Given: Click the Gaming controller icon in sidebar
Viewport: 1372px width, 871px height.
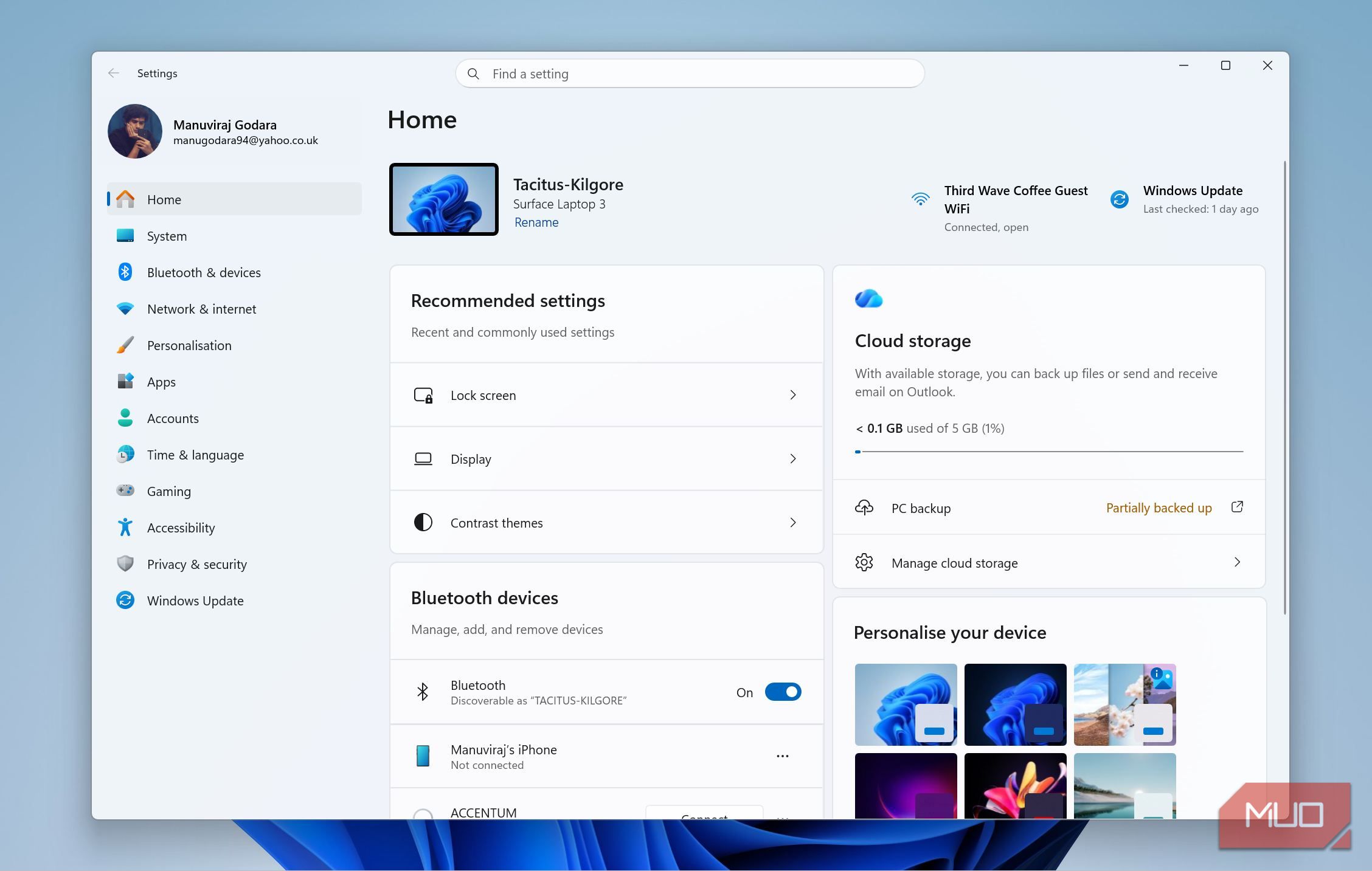Looking at the screenshot, I should 125,490.
